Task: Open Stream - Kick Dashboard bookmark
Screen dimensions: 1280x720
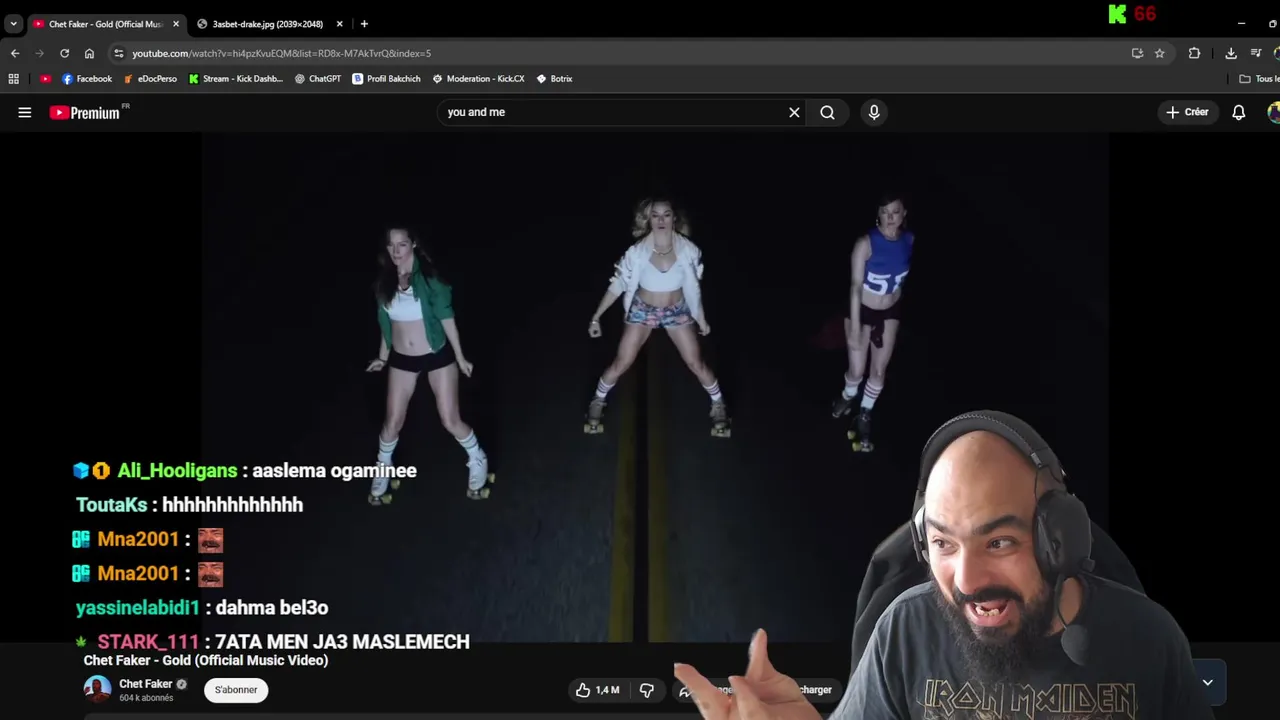Action: tap(236, 79)
